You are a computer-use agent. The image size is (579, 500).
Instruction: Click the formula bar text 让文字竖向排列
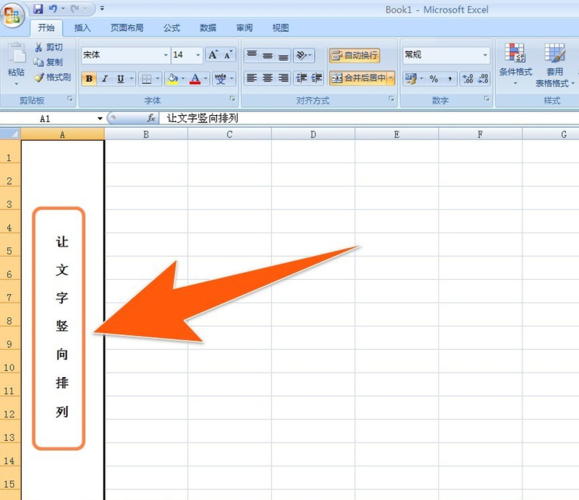(x=202, y=118)
